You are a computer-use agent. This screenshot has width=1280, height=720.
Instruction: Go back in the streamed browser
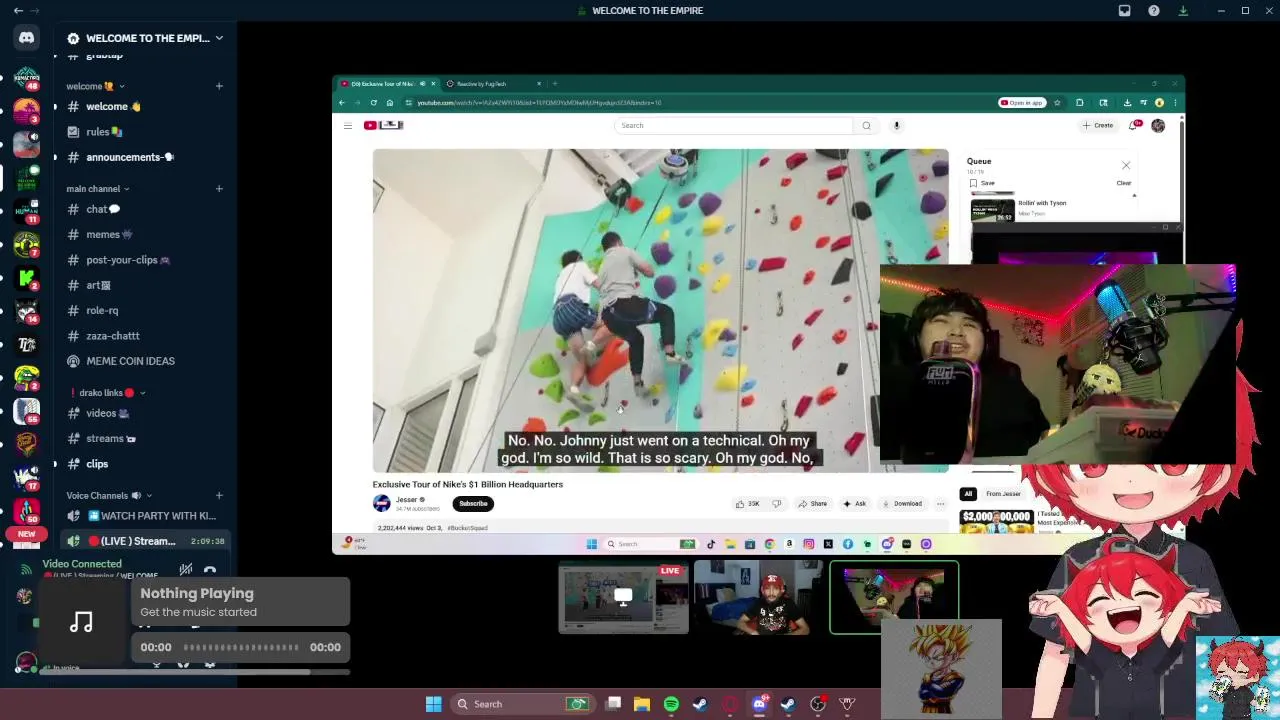tap(342, 102)
